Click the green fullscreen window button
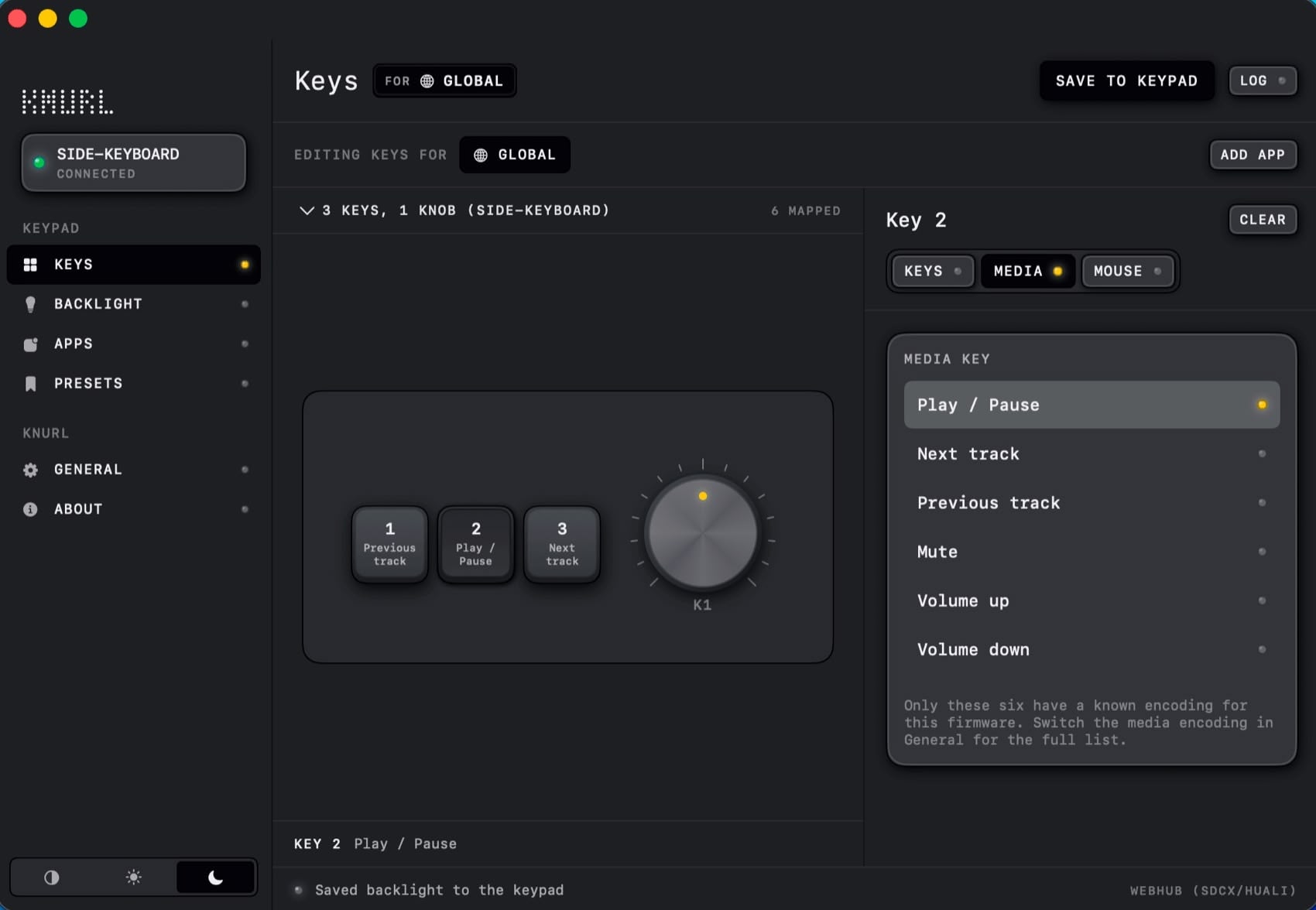This screenshot has height=910, width=1316. [78, 18]
